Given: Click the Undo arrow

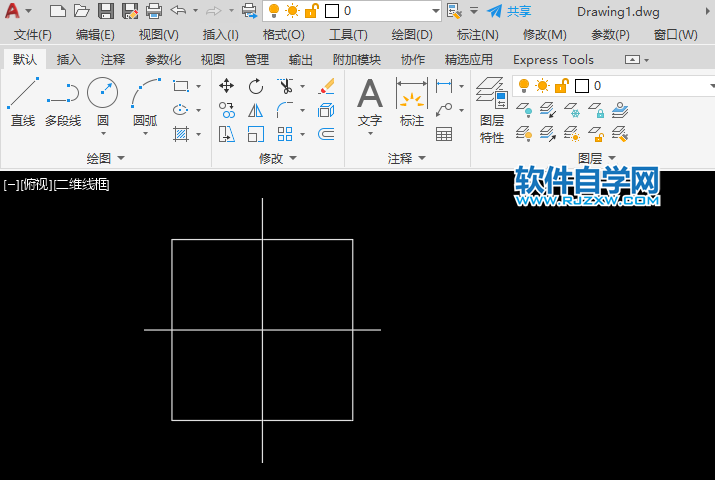Looking at the screenshot, I should (x=178, y=10).
